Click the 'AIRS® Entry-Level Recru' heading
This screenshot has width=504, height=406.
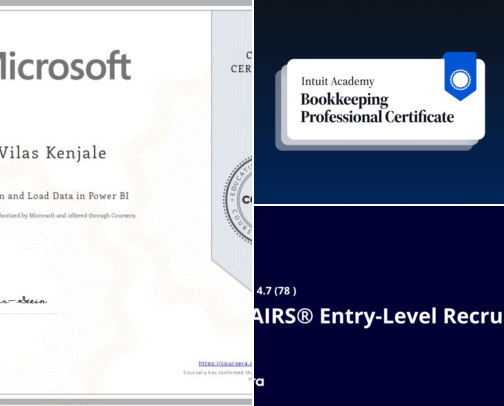tap(379, 316)
